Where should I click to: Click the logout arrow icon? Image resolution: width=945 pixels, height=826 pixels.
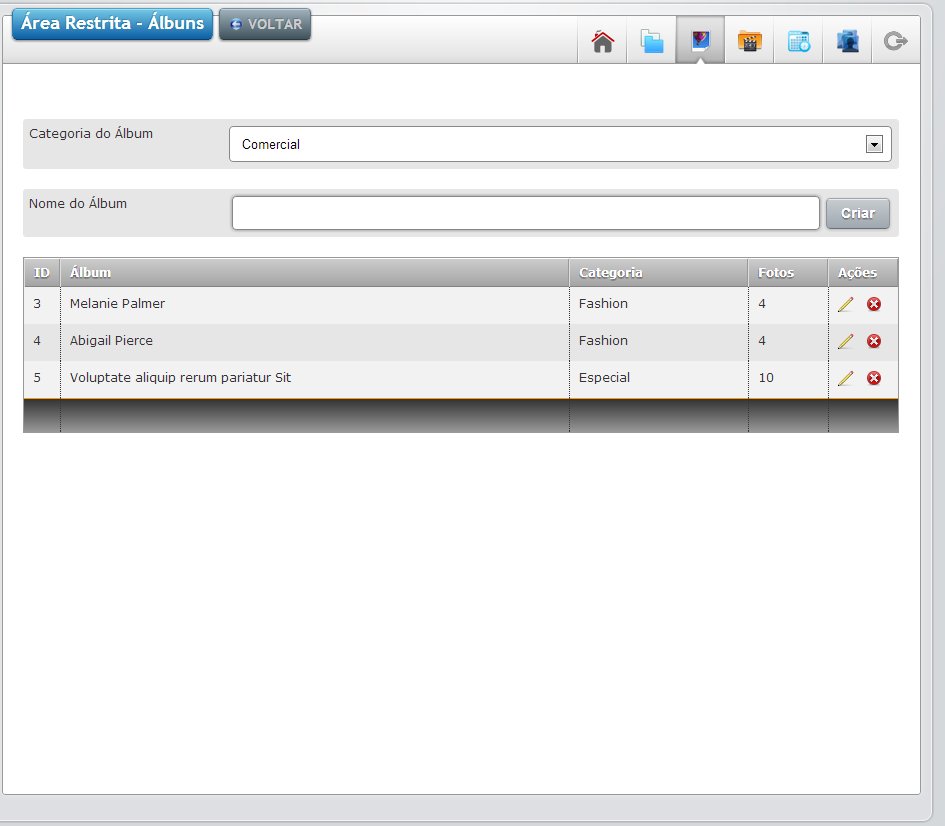[x=896, y=41]
